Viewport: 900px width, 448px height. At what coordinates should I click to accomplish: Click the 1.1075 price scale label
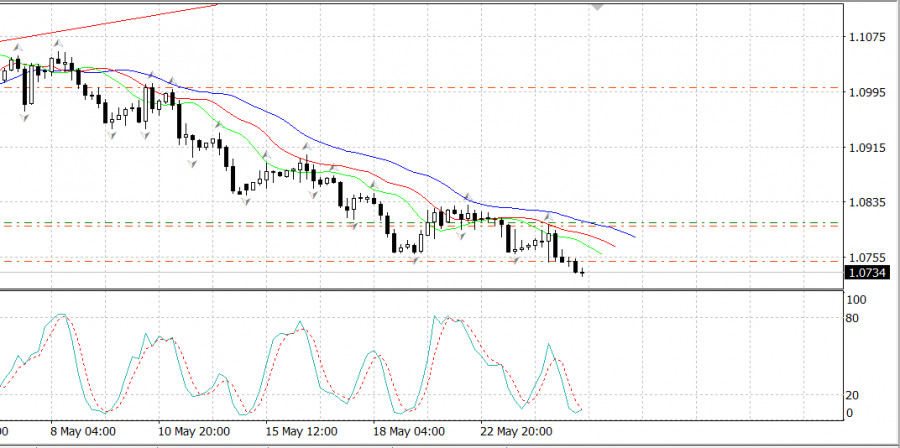point(866,38)
